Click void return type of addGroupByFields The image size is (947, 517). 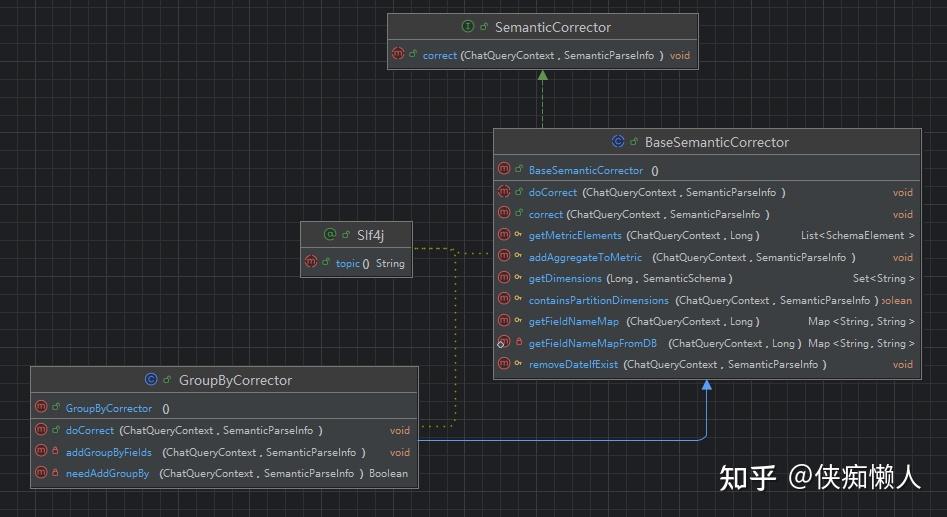[x=400, y=452]
